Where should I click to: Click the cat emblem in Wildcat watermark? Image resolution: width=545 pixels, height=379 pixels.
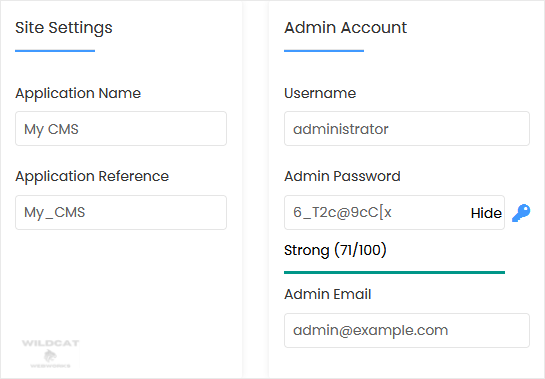50,356
